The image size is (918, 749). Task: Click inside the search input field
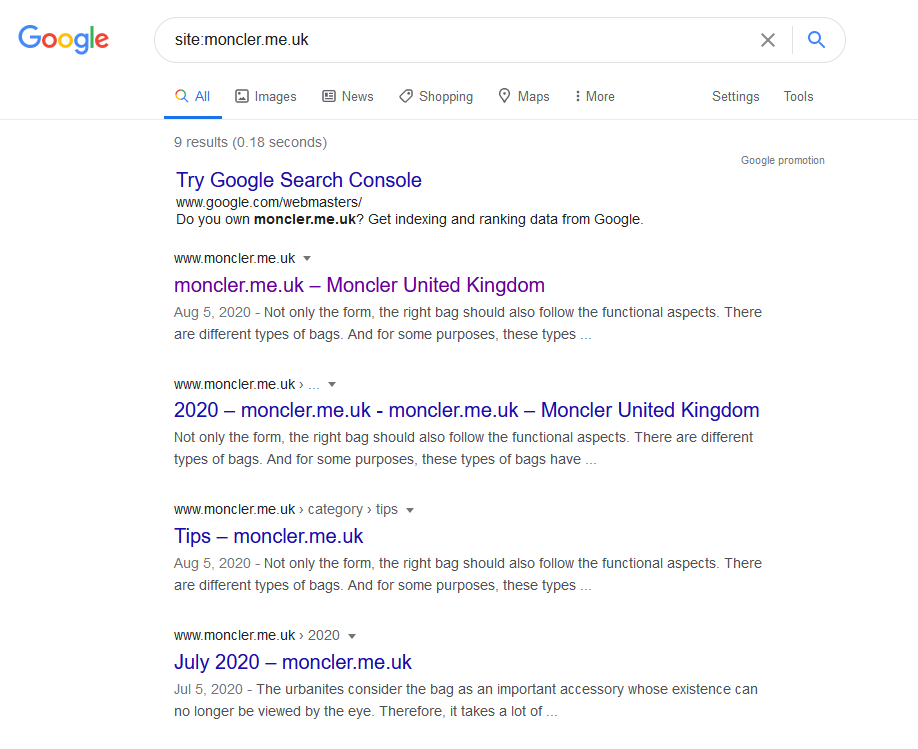(450, 40)
